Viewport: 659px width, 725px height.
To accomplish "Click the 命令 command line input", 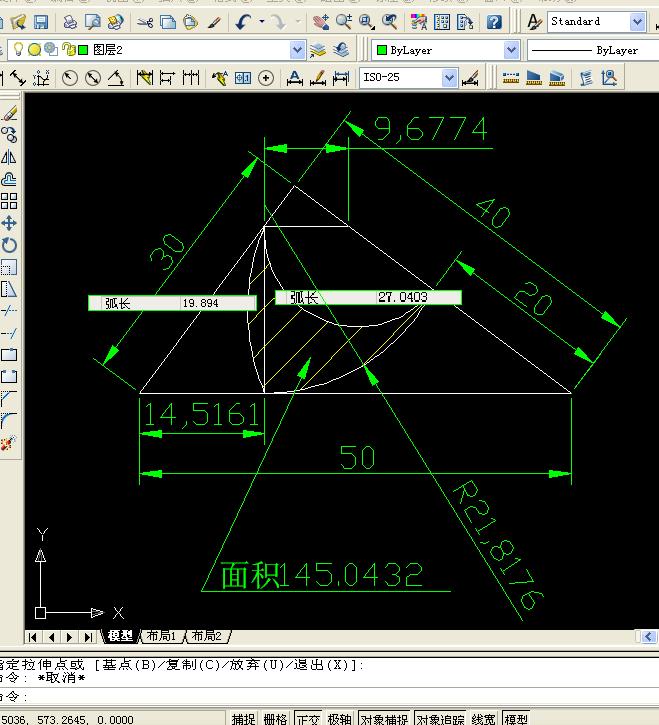I will [x=329, y=695].
